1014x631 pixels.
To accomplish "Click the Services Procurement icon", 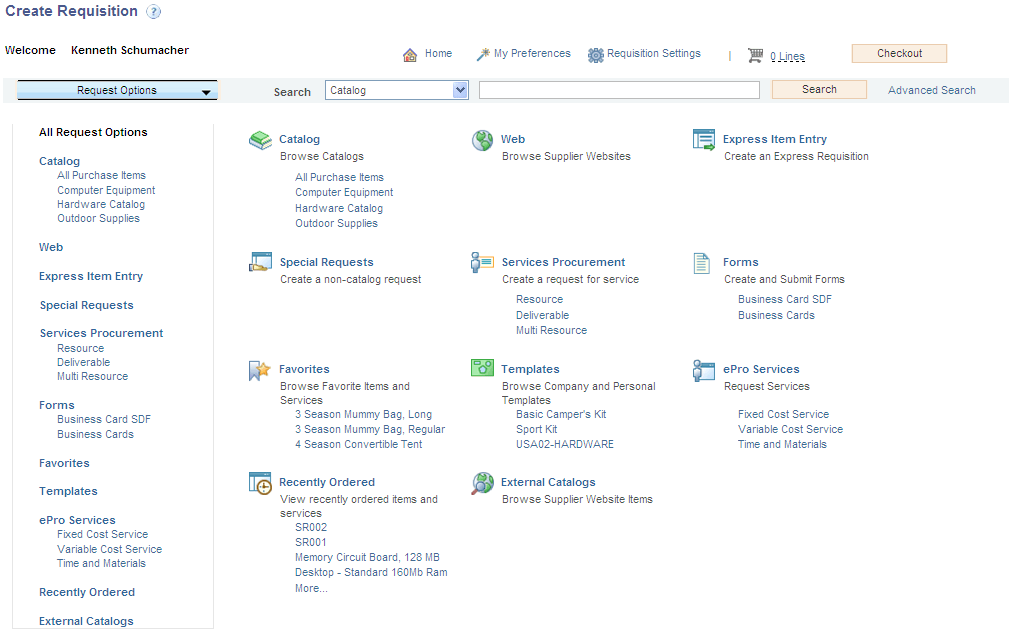I will coord(481,263).
